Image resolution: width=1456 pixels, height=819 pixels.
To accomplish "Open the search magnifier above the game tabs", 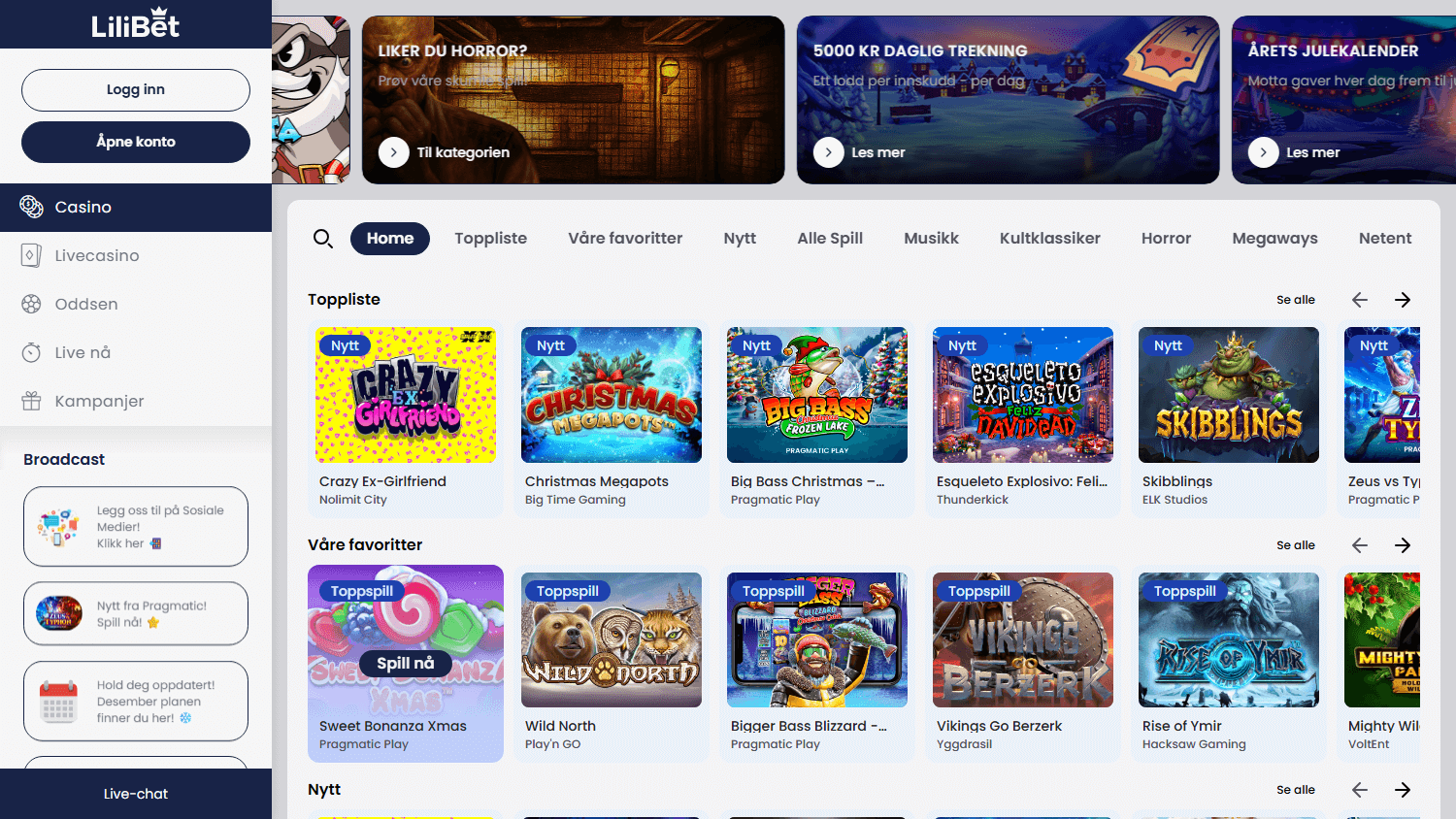I will pyautogui.click(x=323, y=238).
